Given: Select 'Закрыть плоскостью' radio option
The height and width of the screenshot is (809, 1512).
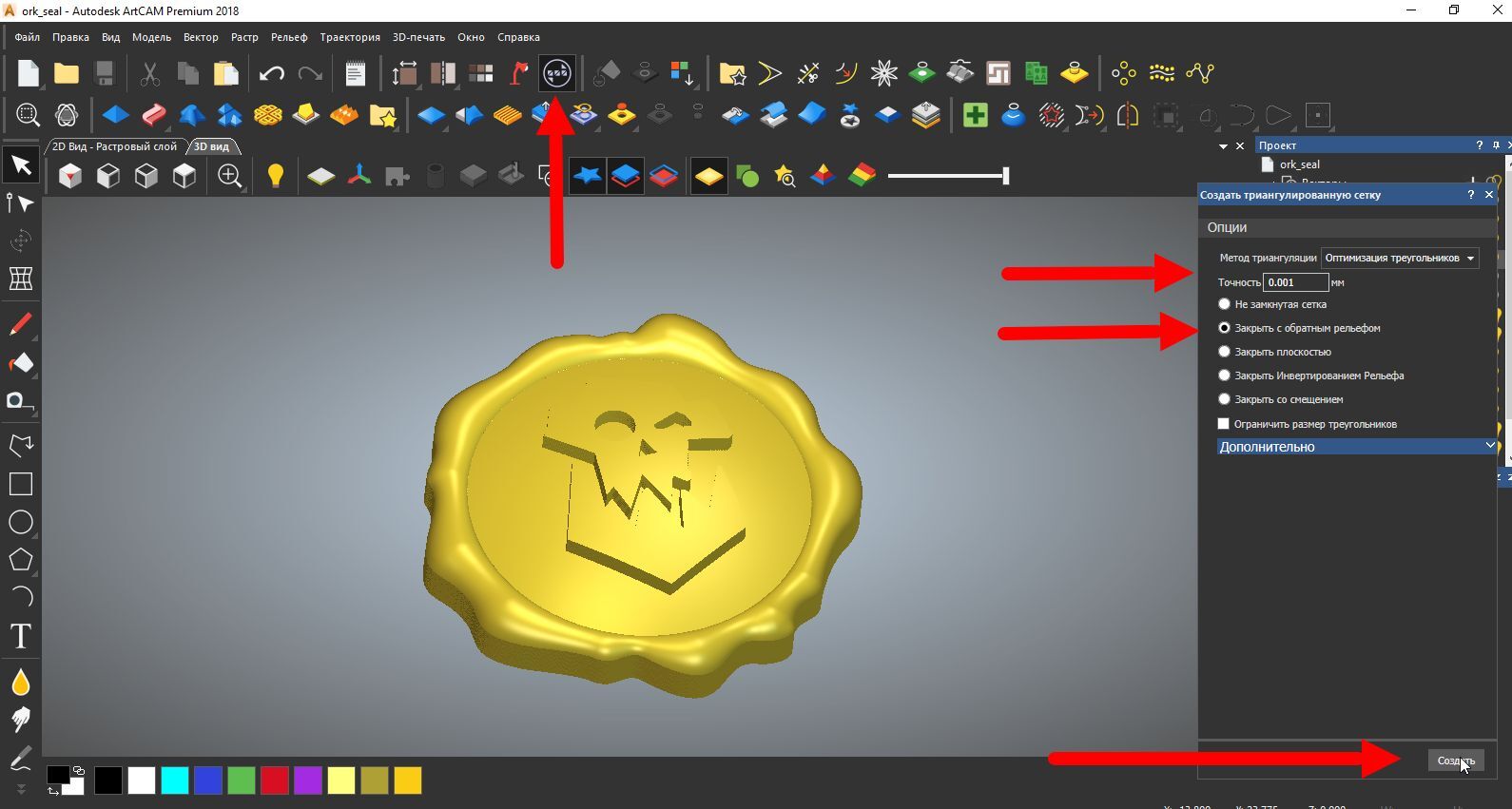Looking at the screenshot, I should pos(1224,352).
